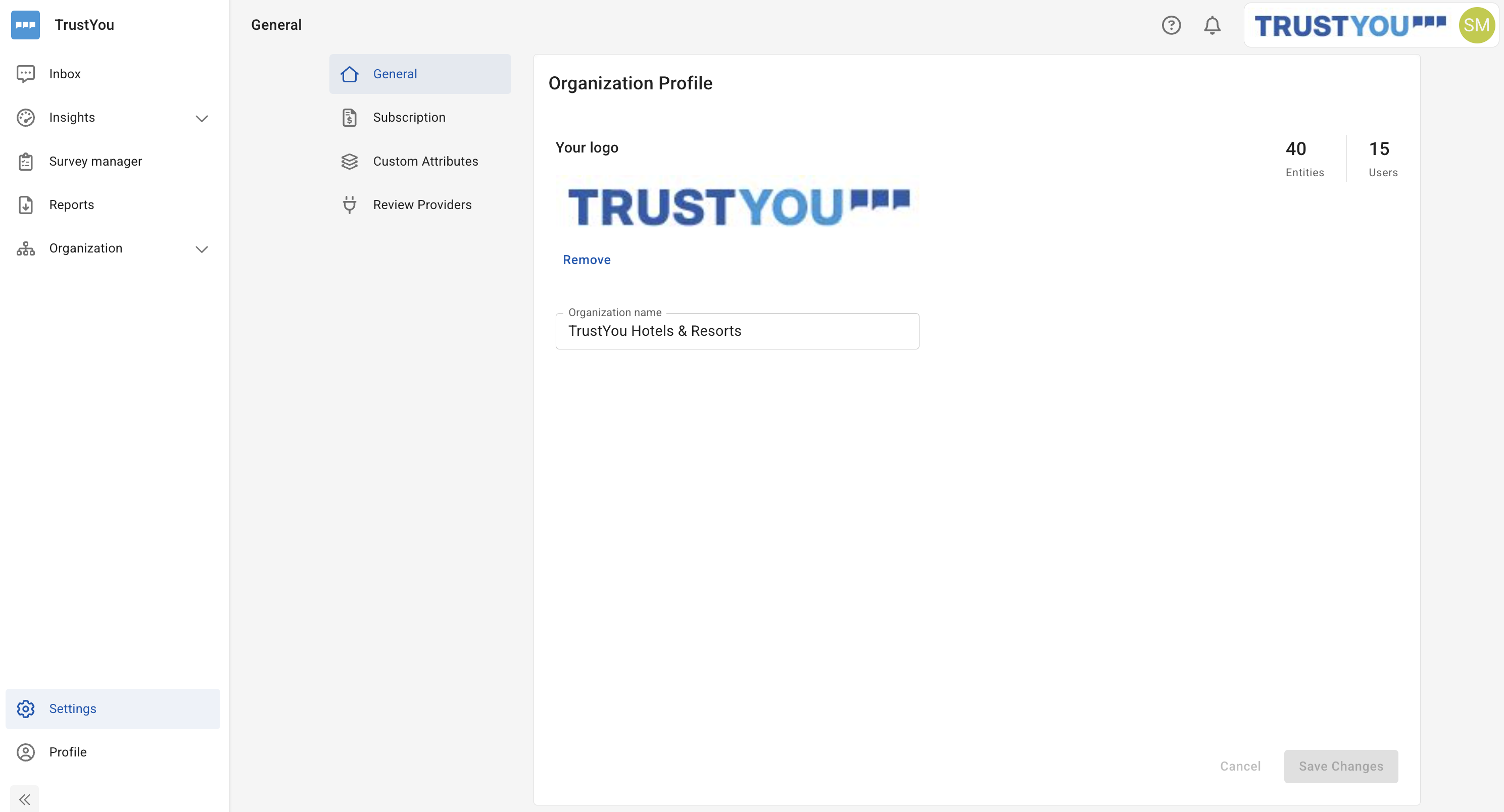Collapse the sidebar with double-chevron icon

[x=25, y=799]
